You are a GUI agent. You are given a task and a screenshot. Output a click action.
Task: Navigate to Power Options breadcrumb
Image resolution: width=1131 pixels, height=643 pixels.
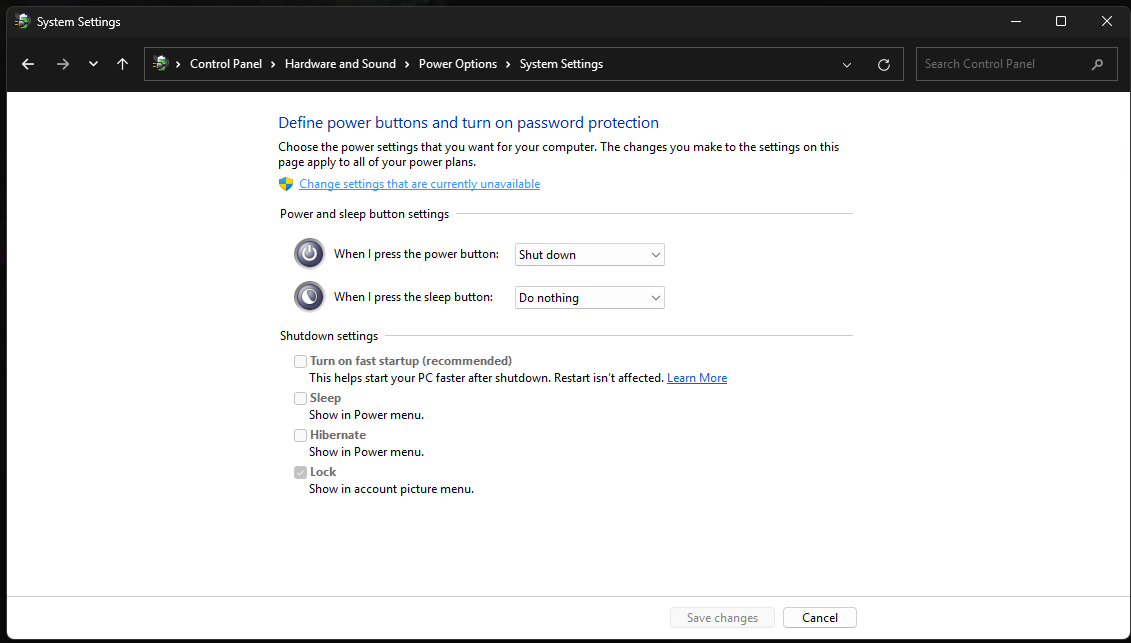[458, 64]
